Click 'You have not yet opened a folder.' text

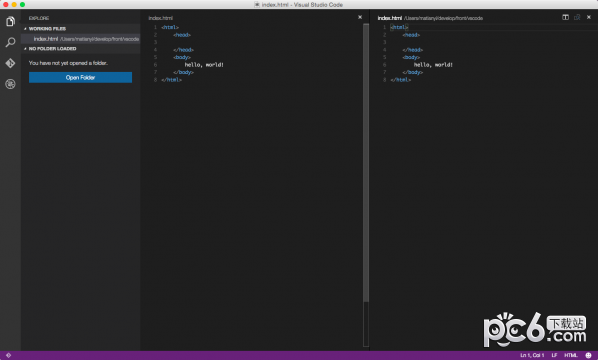tap(68, 63)
